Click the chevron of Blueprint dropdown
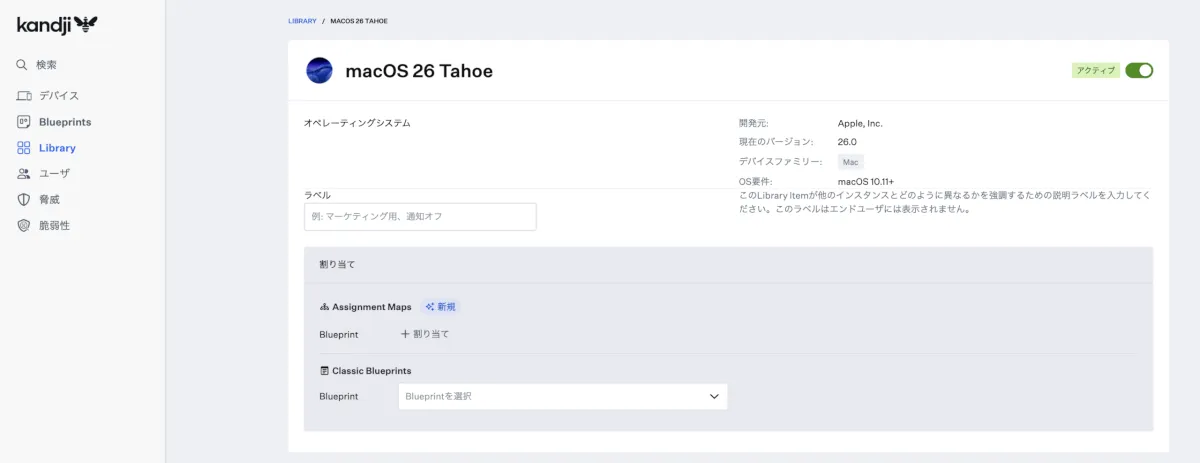Screen dimensions: 1200x463 [714, 396]
